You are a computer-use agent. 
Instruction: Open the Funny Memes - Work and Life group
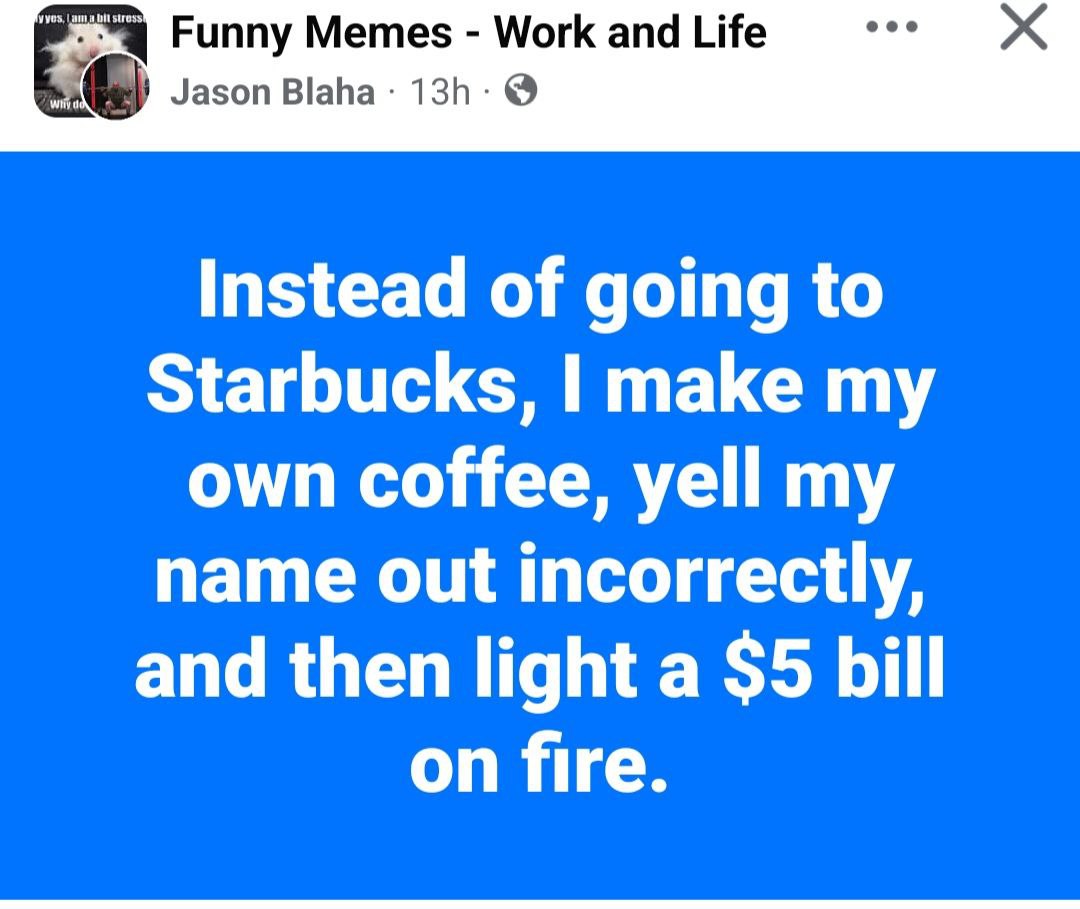point(468,32)
